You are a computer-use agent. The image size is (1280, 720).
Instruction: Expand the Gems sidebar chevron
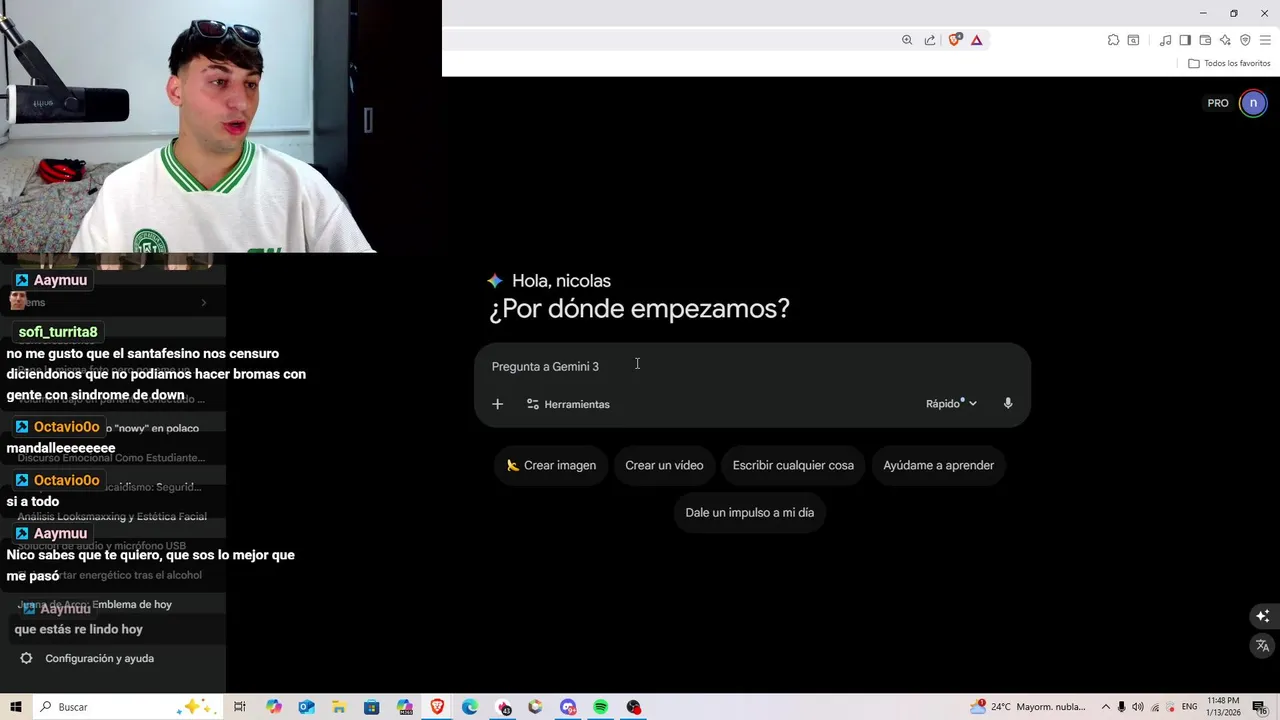coord(204,302)
